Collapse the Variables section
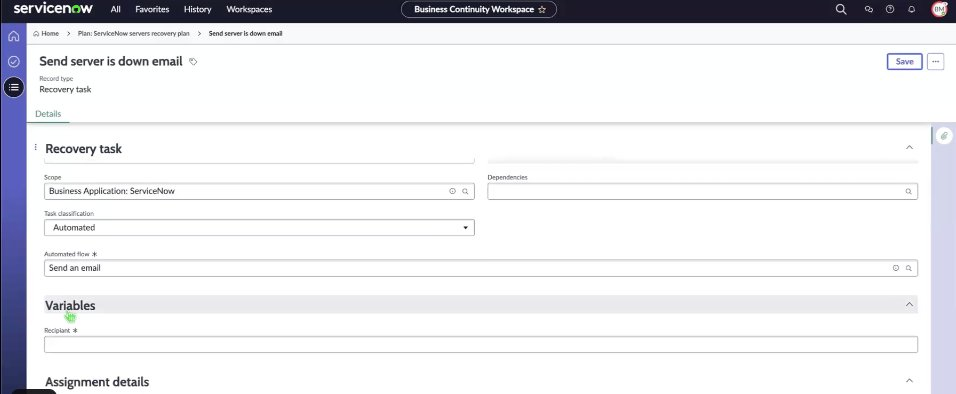 tap(909, 304)
